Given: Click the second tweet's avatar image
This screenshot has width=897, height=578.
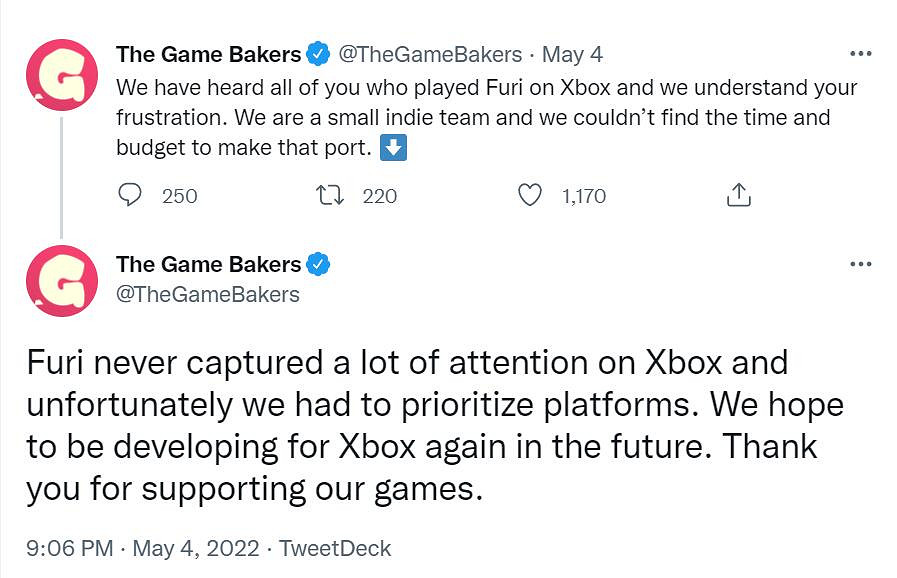Looking at the screenshot, I should point(61,281).
